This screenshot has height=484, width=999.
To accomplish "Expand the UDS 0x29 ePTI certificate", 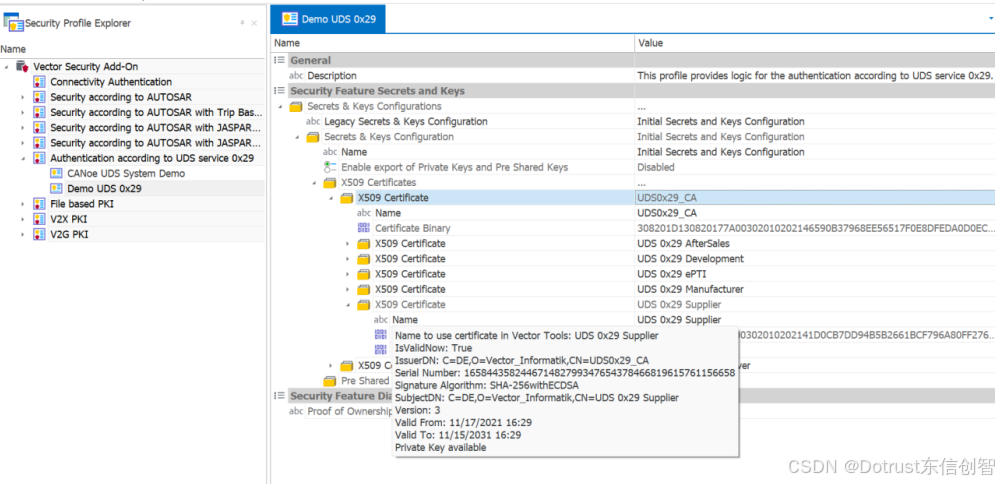I will [347, 274].
